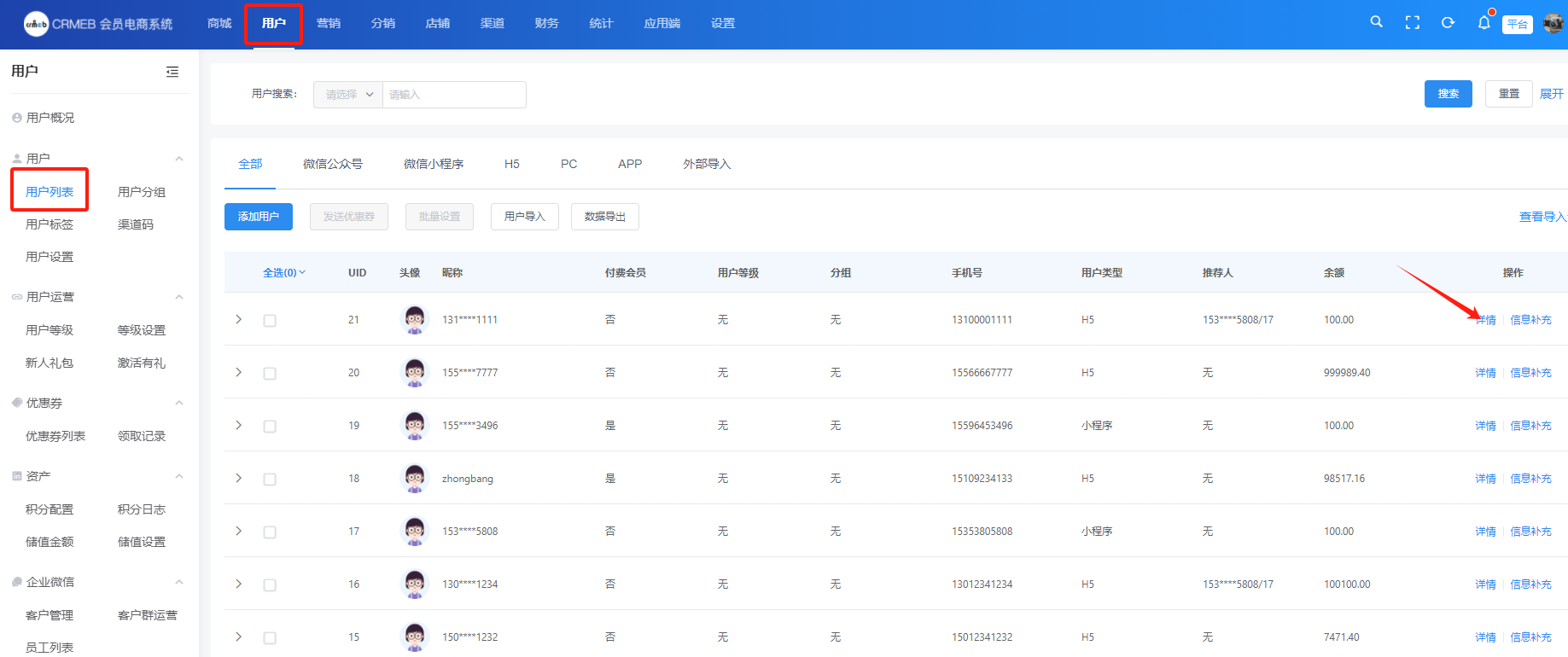Switch to the 微信小程序 tab
Viewport: 1568px width, 657px height.
click(x=434, y=164)
